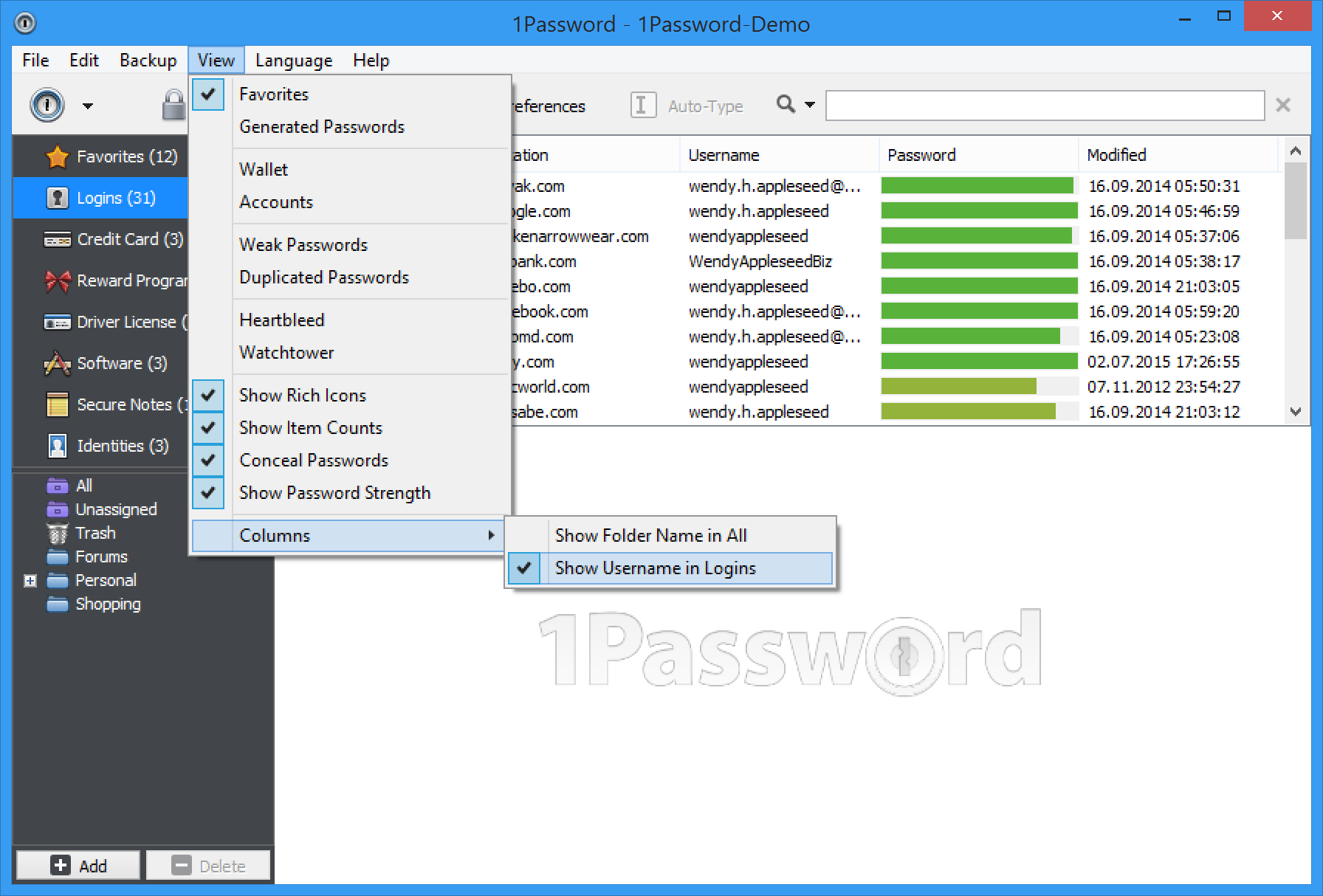The width and height of the screenshot is (1323, 896).
Task: Sort by the Modified column header
Action: pyautogui.click(x=1178, y=155)
